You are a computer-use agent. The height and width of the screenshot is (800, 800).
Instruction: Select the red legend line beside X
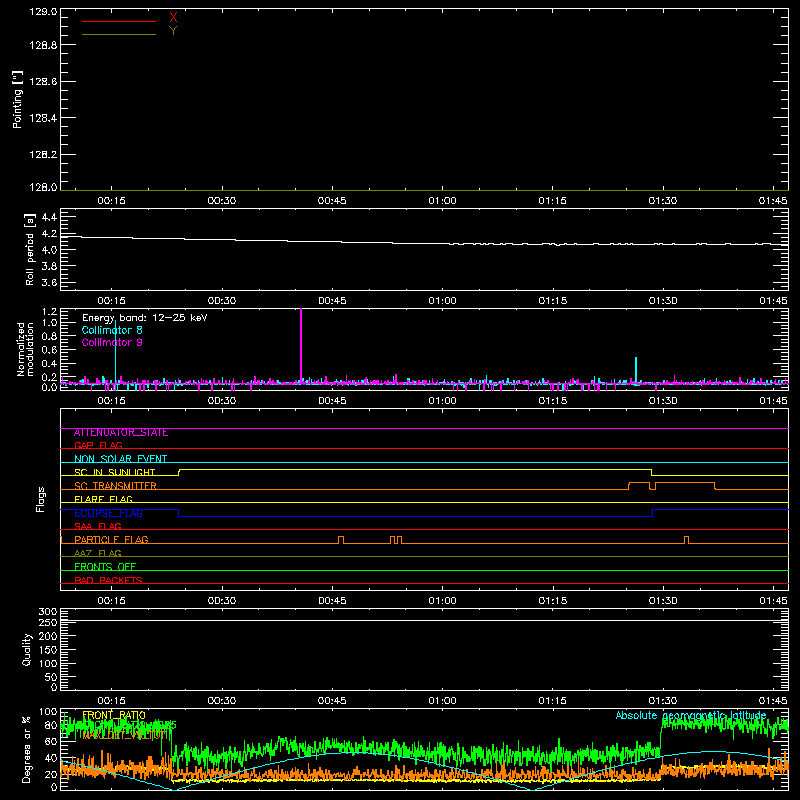coord(119,21)
